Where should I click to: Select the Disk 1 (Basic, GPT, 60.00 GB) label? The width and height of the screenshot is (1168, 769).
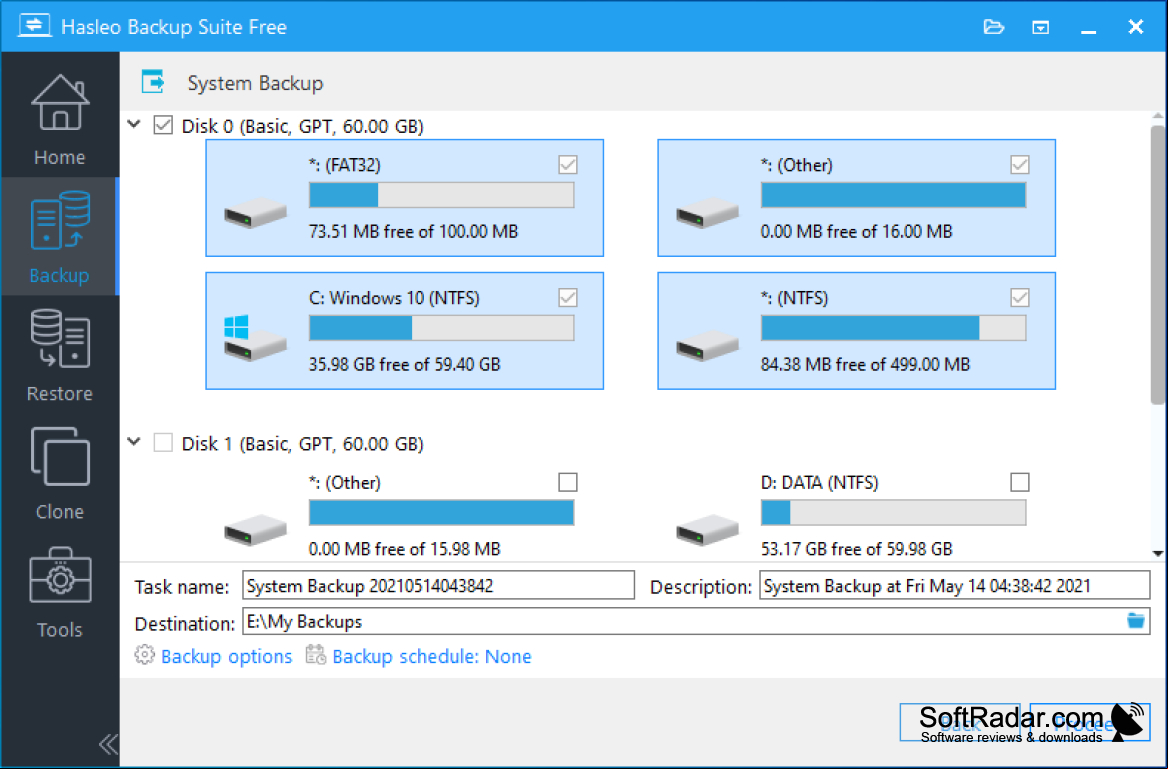[x=302, y=443]
